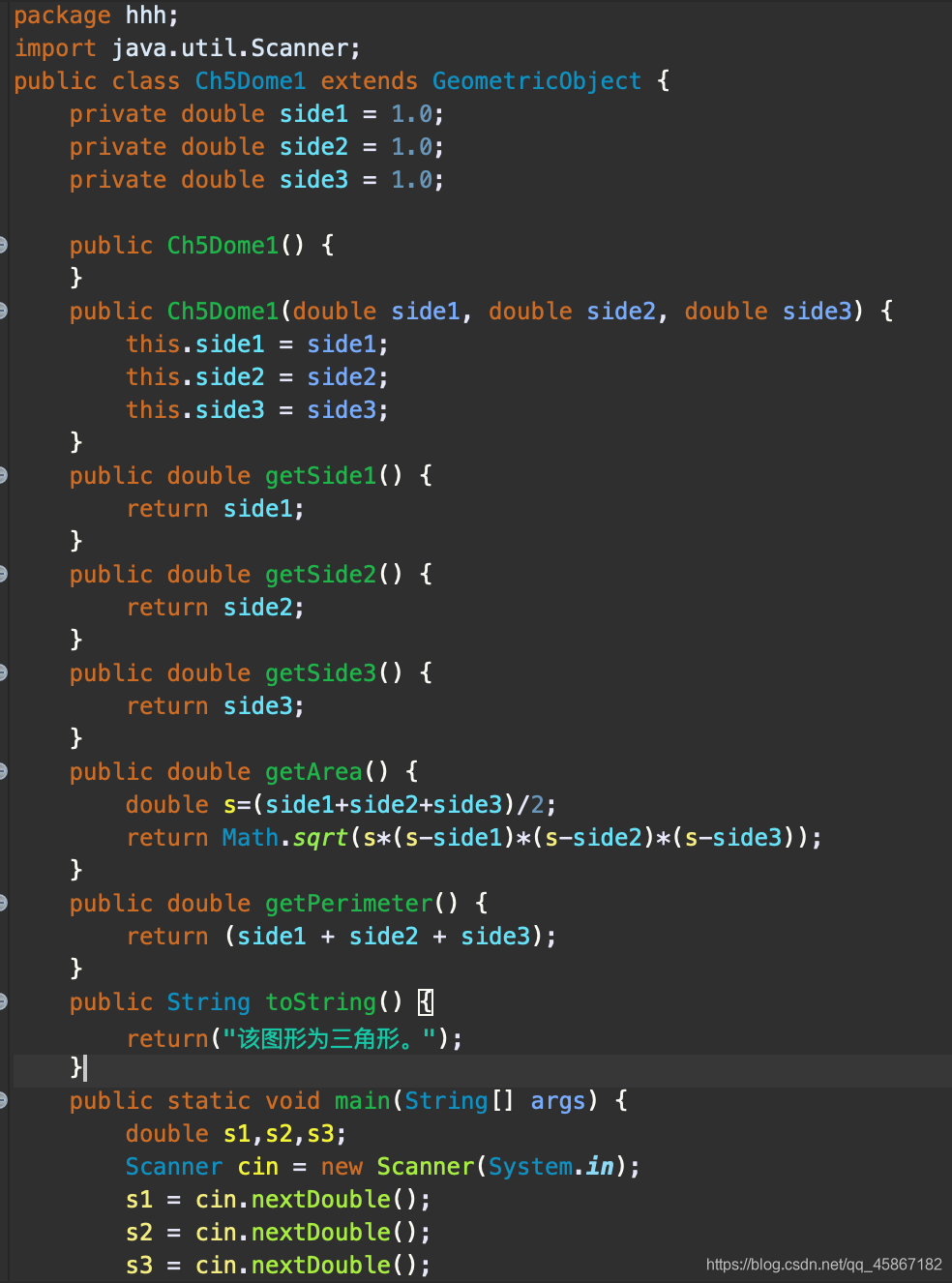This screenshot has height=1283, width=952.
Task: Click the 'extends' keyword
Action: point(370,81)
